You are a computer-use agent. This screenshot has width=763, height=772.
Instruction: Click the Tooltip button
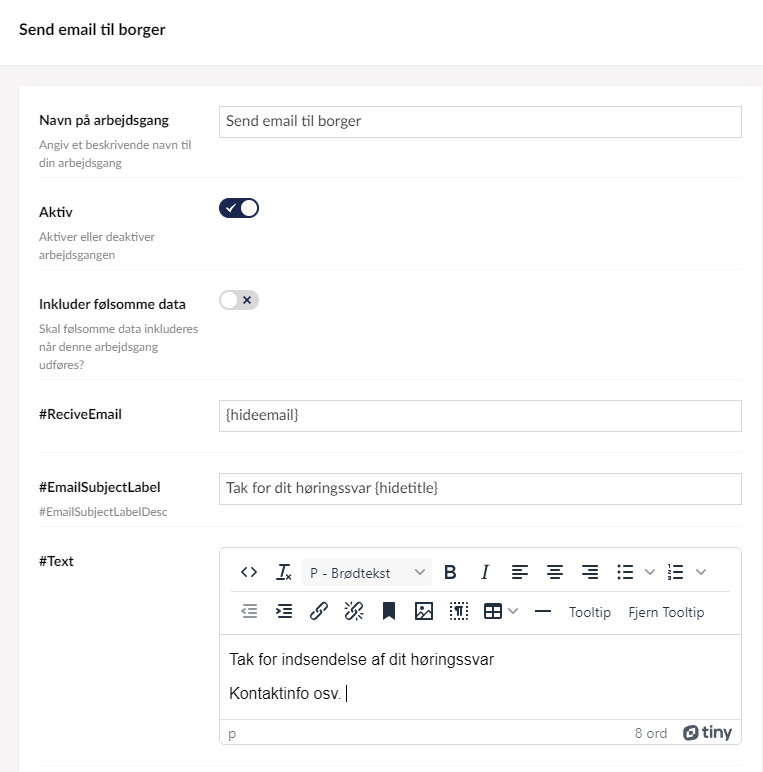(x=590, y=612)
